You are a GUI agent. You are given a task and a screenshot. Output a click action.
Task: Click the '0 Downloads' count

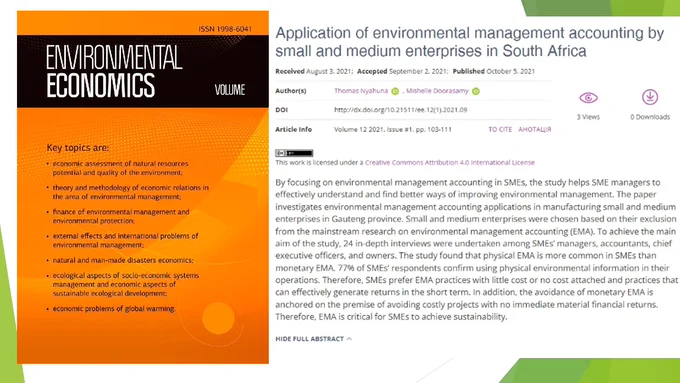click(650, 117)
